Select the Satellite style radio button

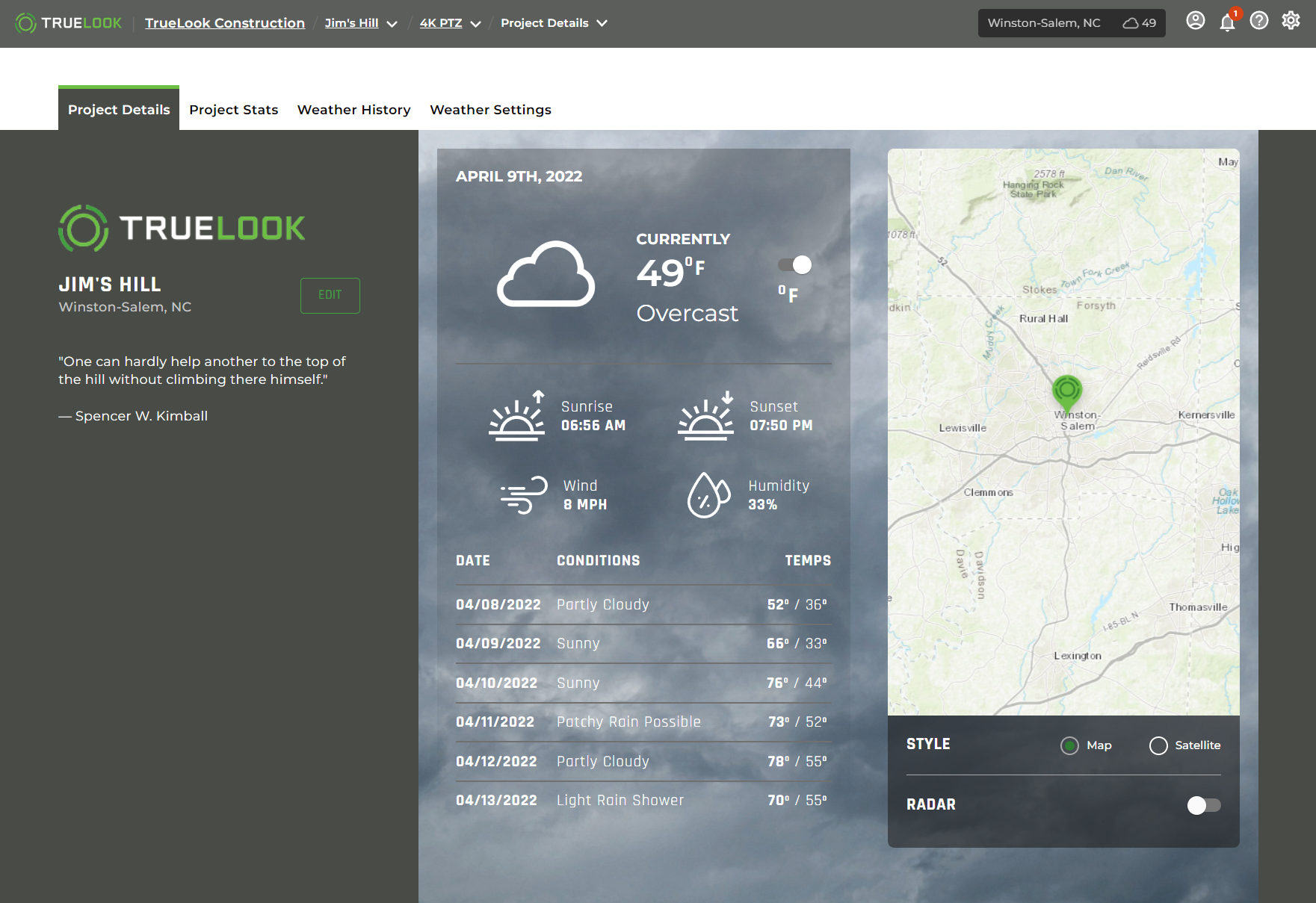click(1158, 745)
